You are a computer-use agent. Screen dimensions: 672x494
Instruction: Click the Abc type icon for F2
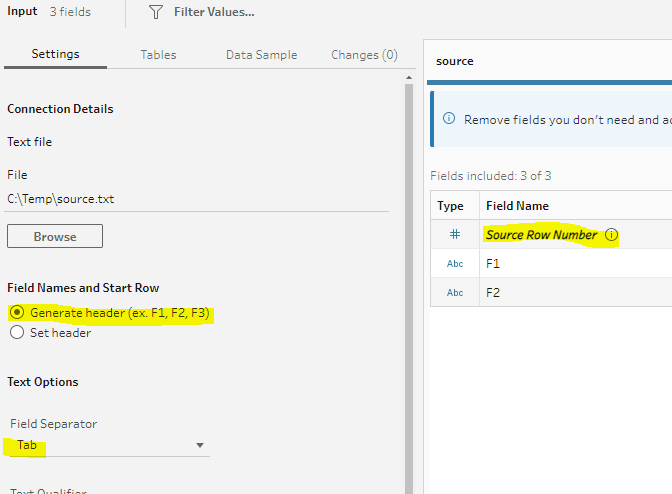pyautogui.click(x=455, y=293)
